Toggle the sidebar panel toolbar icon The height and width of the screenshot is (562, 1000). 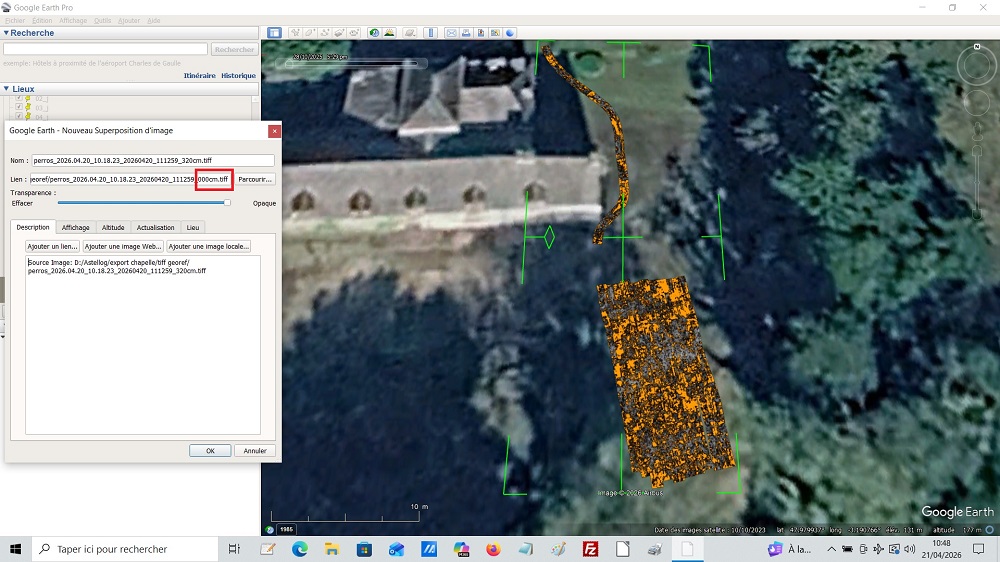click(x=274, y=33)
